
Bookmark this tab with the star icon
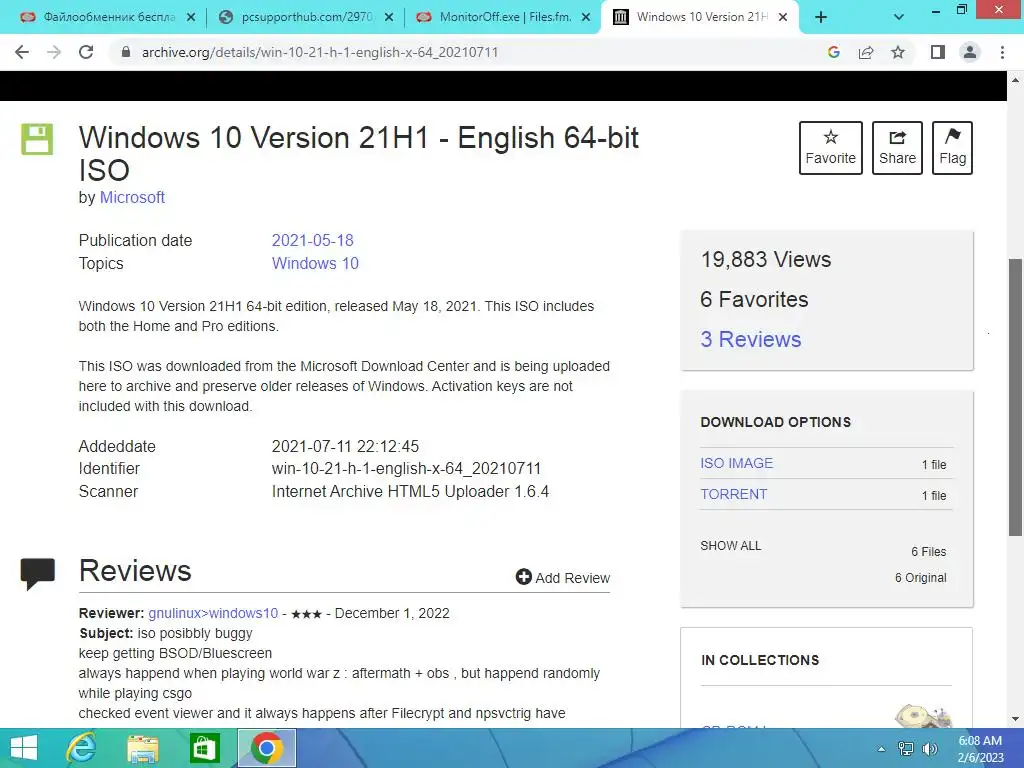(898, 52)
